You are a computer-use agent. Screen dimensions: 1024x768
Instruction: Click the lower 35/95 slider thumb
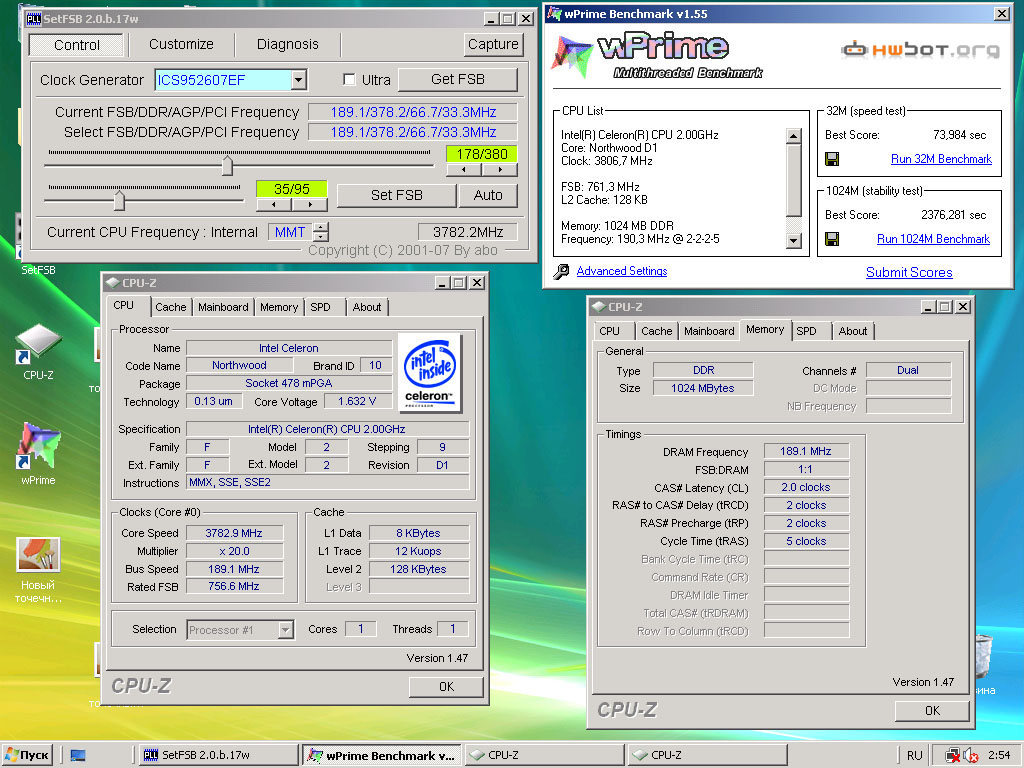click(x=119, y=200)
